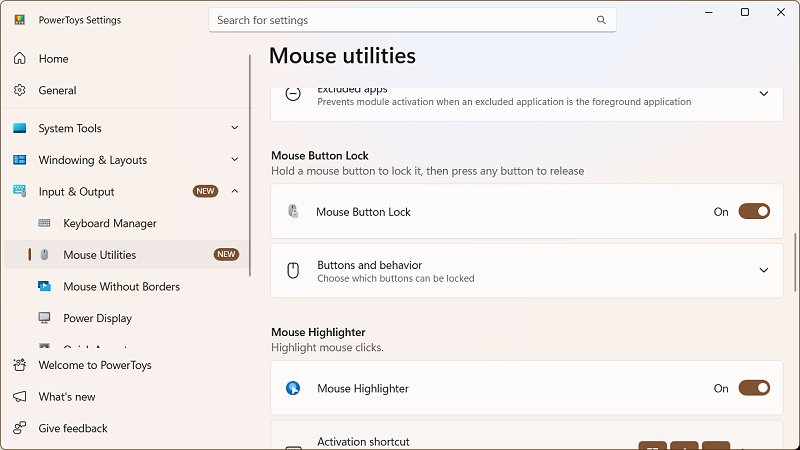This screenshot has height=450, width=800.
Task: Click the Welcome to PowerToys icon
Action: click(19, 365)
